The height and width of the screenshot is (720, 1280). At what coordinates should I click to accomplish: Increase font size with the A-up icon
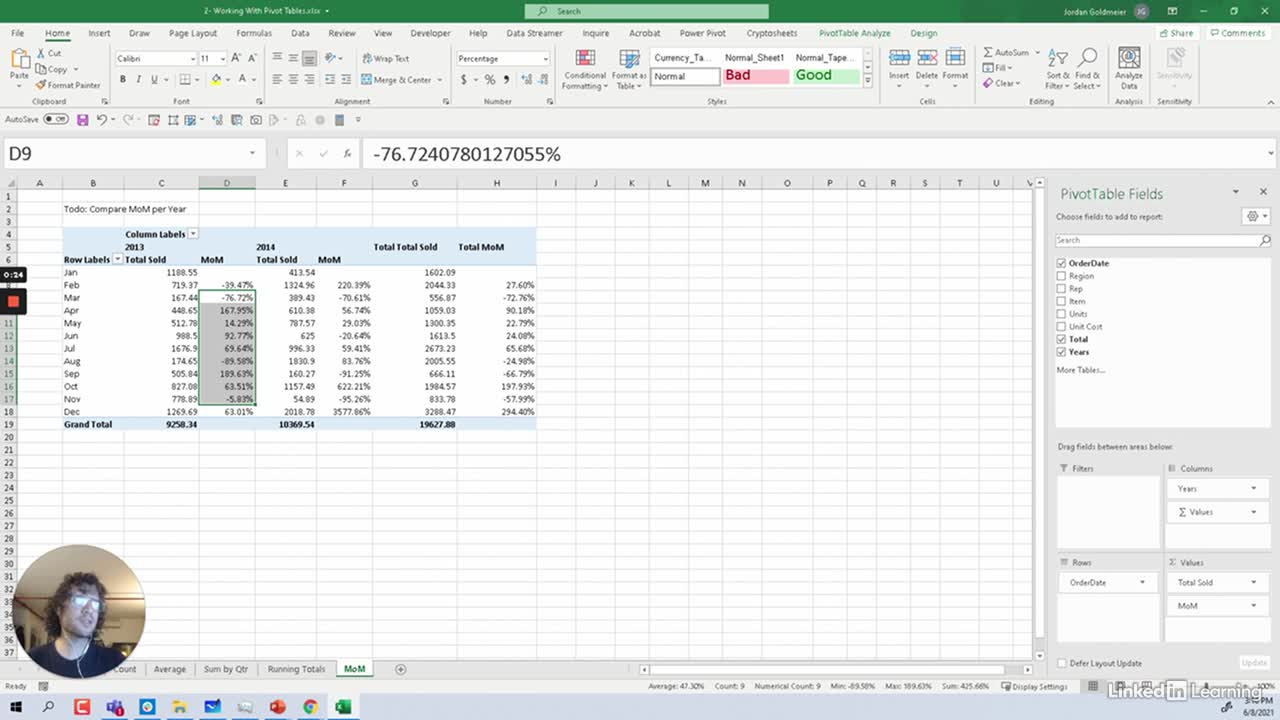click(x=237, y=58)
